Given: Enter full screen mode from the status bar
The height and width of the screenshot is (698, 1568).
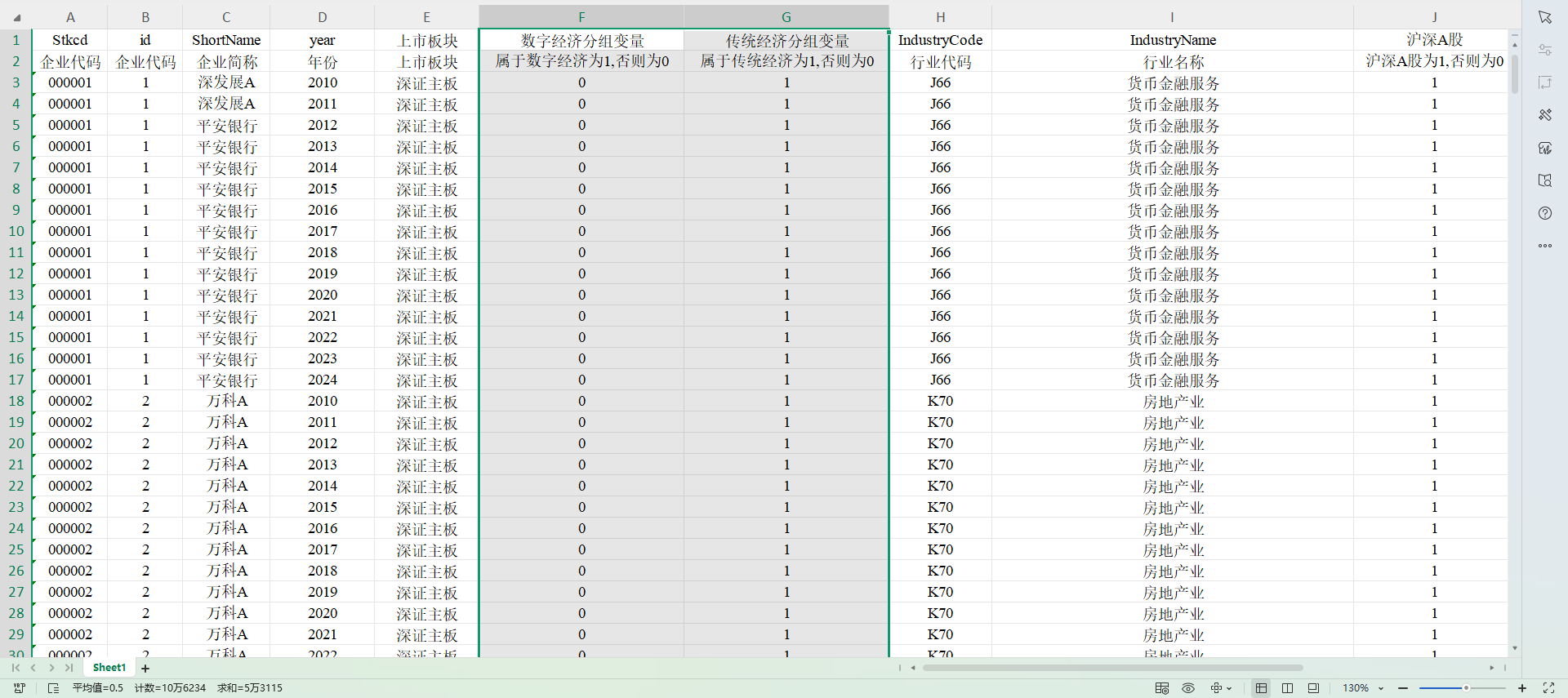Looking at the screenshot, I should point(1548,688).
